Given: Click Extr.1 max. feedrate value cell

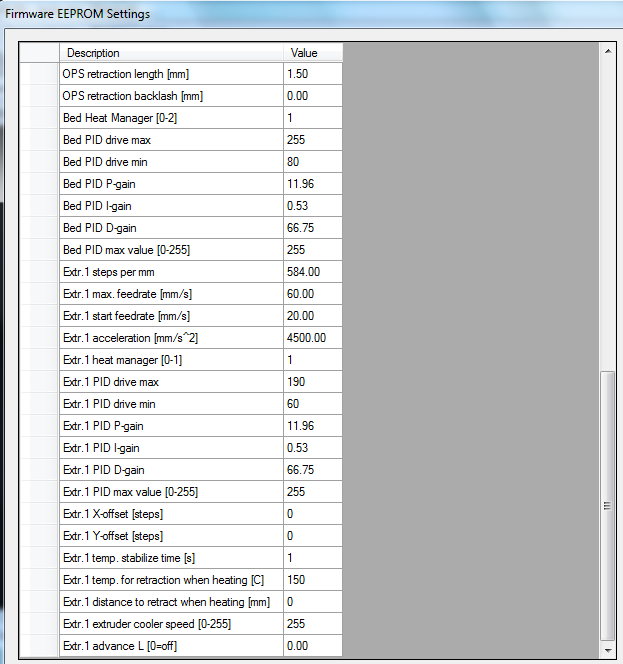Looking at the screenshot, I should point(313,294).
